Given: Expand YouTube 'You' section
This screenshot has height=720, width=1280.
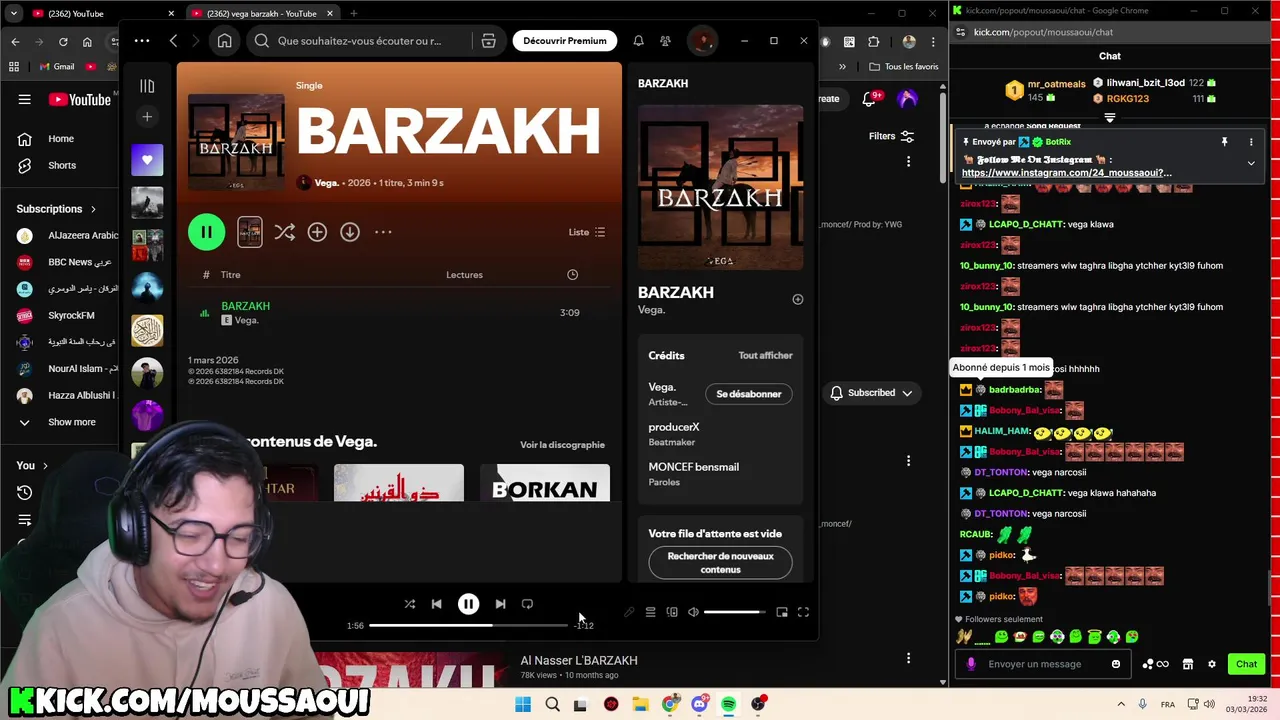Looking at the screenshot, I should click(x=32, y=465).
